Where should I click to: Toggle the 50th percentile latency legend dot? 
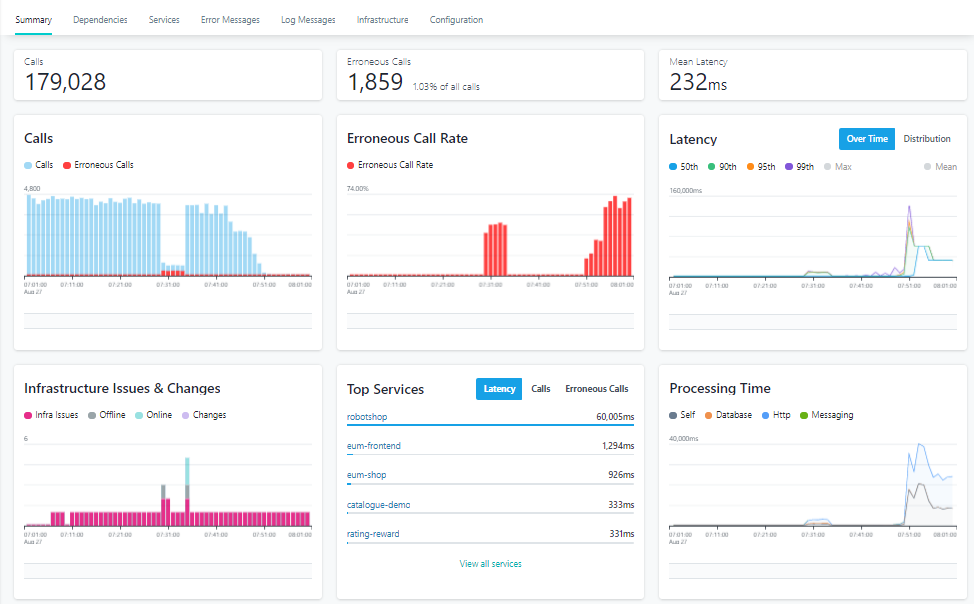point(673,167)
